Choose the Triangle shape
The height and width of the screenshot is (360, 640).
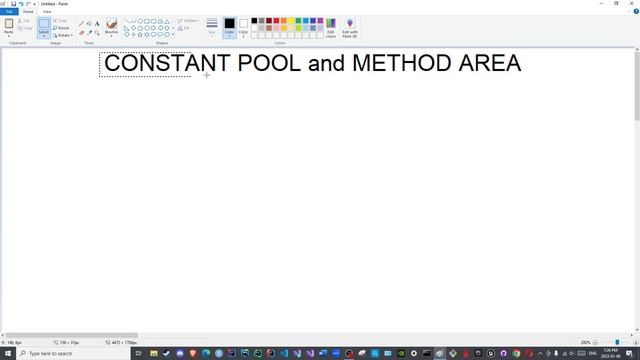click(167, 21)
